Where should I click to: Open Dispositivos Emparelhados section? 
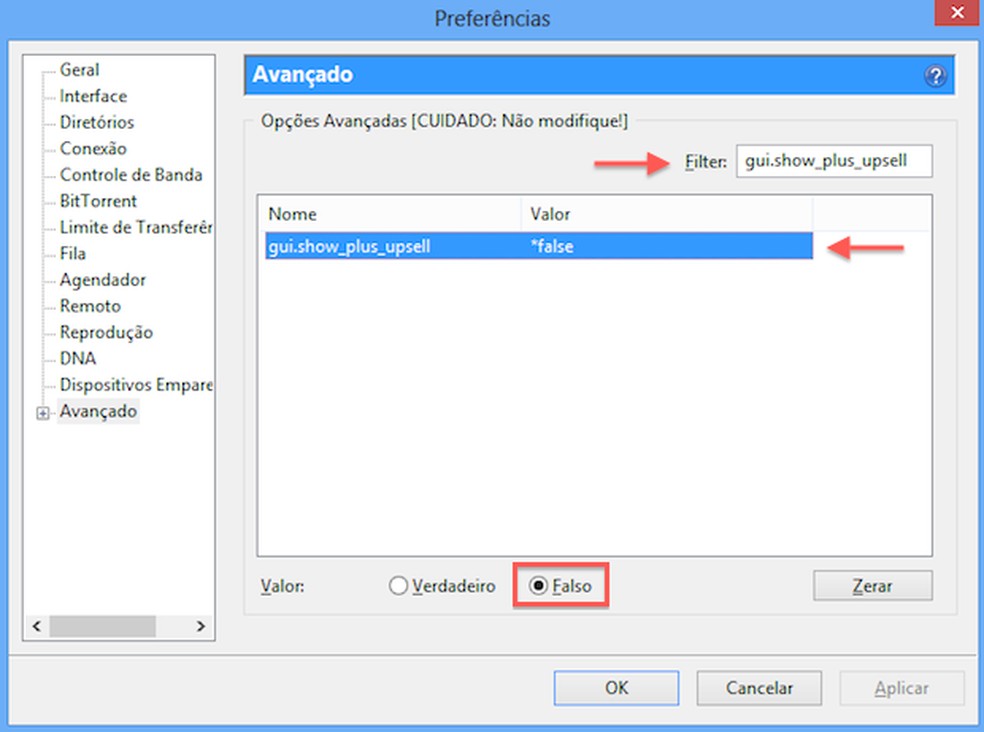point(136,385)
